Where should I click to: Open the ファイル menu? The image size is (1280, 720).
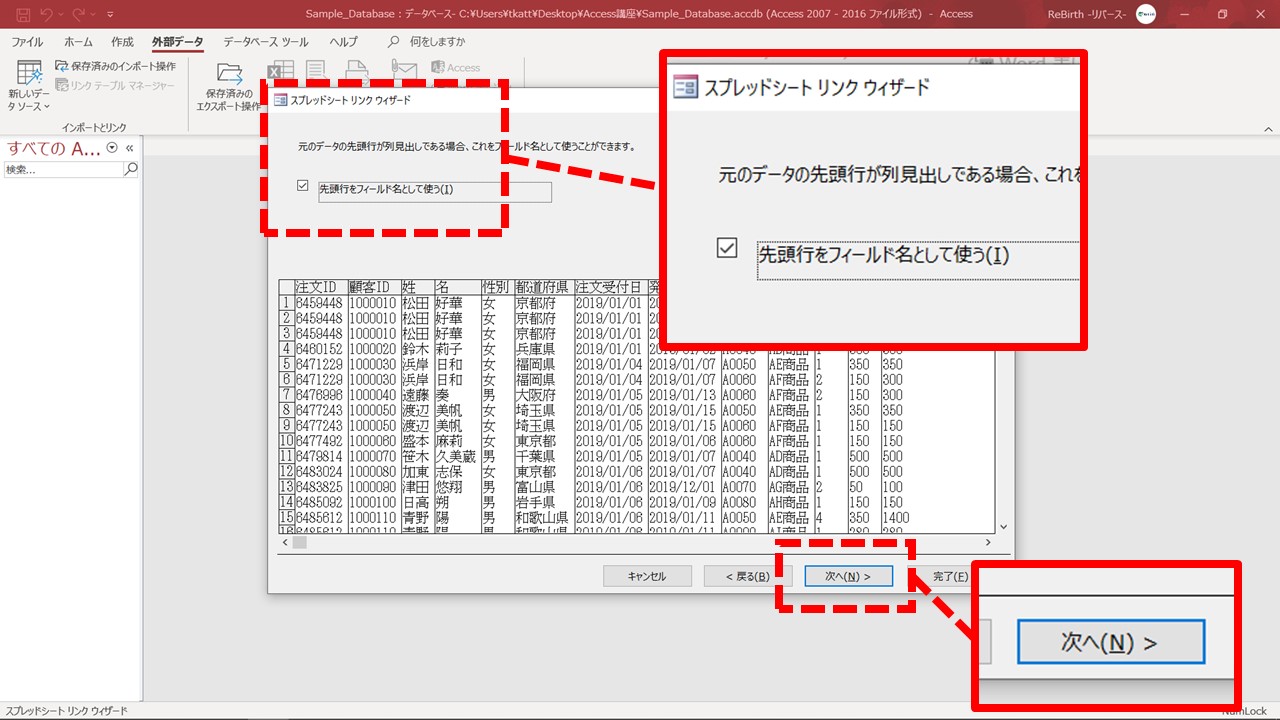pyautogui.click(x=27, y=42)
